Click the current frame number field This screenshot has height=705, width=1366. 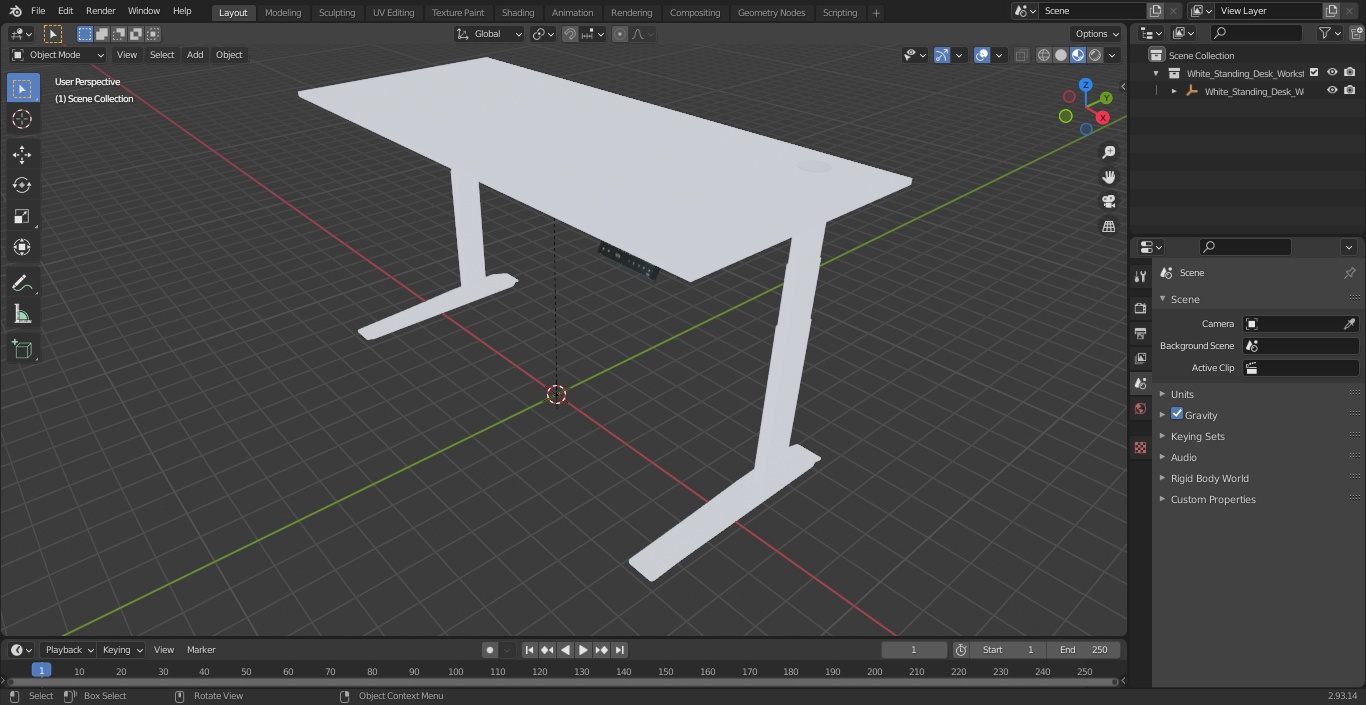click(x=914, y=650)
